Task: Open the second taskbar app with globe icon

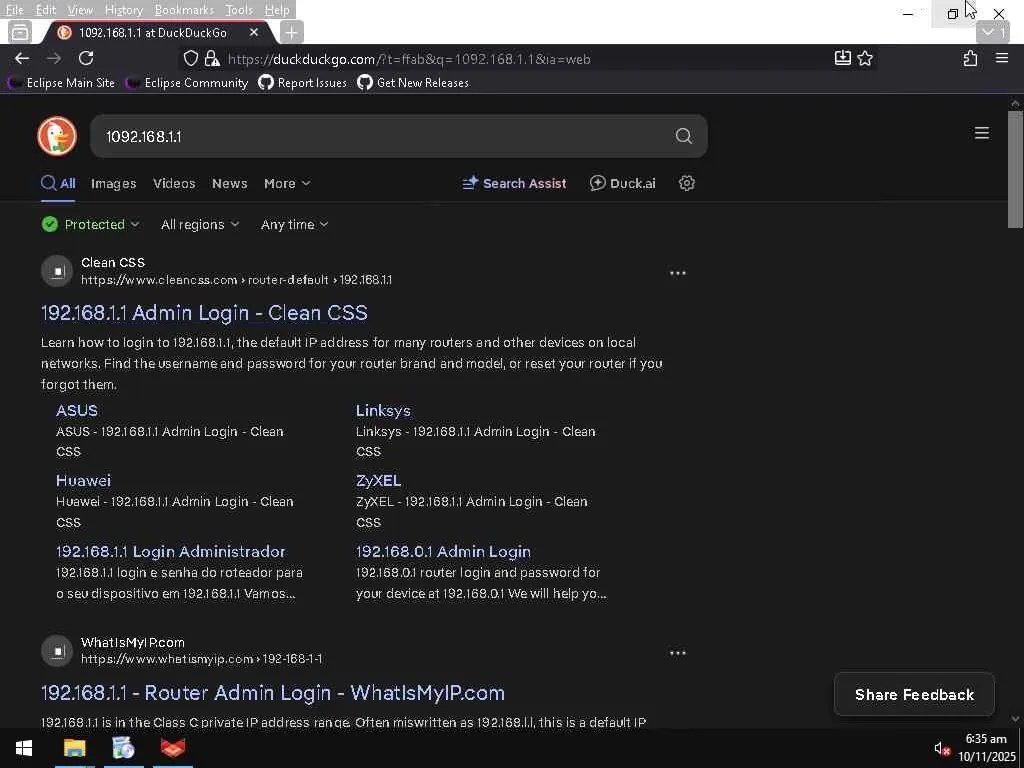Action: 123,748
